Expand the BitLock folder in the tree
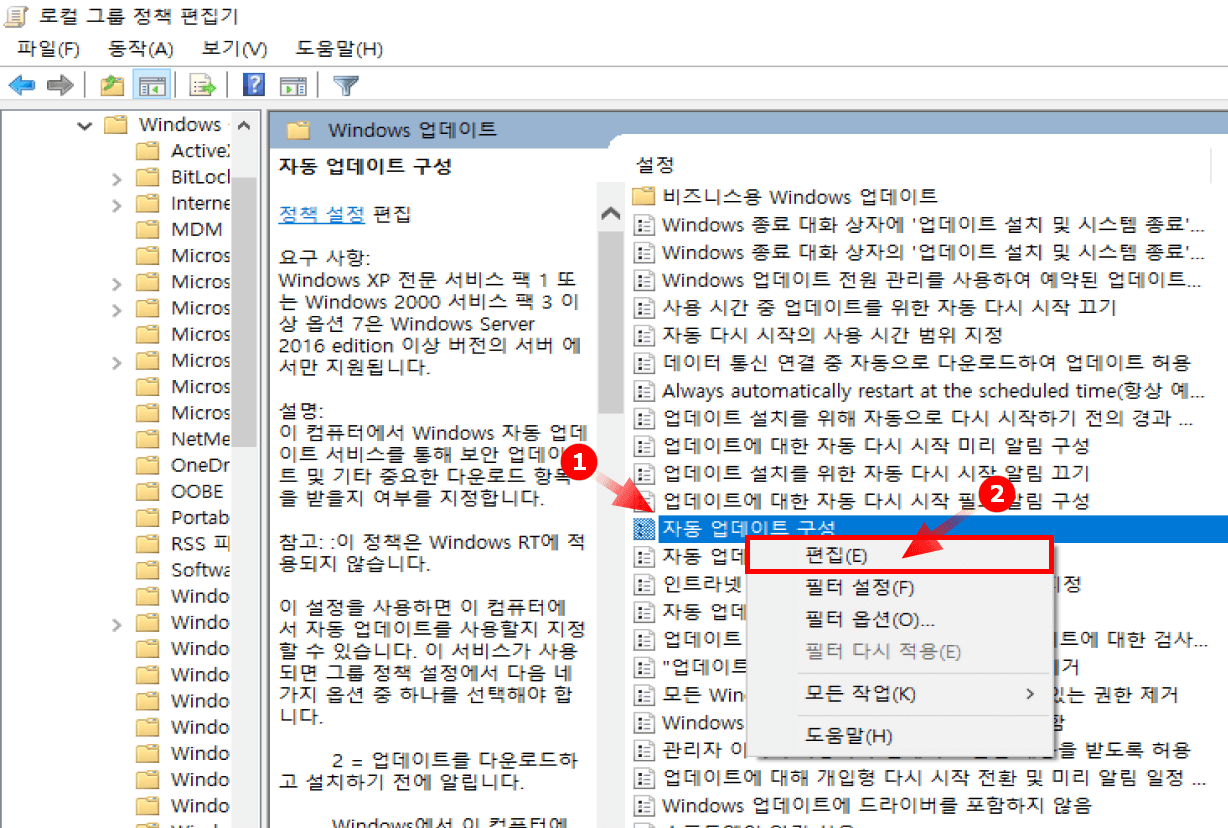 pos(117,178)
